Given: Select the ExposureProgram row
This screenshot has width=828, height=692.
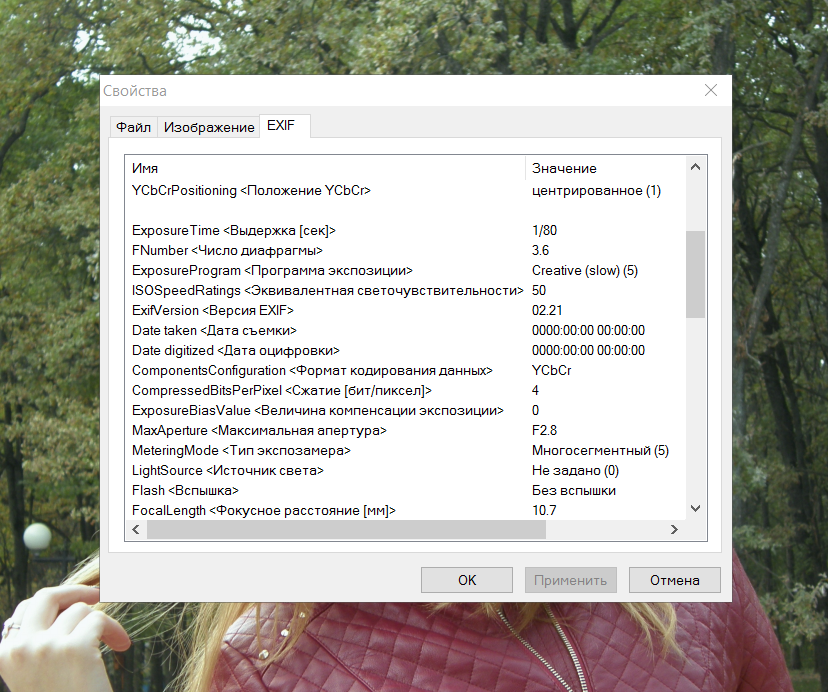Looking at the screenshot, I should coord(406,270).
